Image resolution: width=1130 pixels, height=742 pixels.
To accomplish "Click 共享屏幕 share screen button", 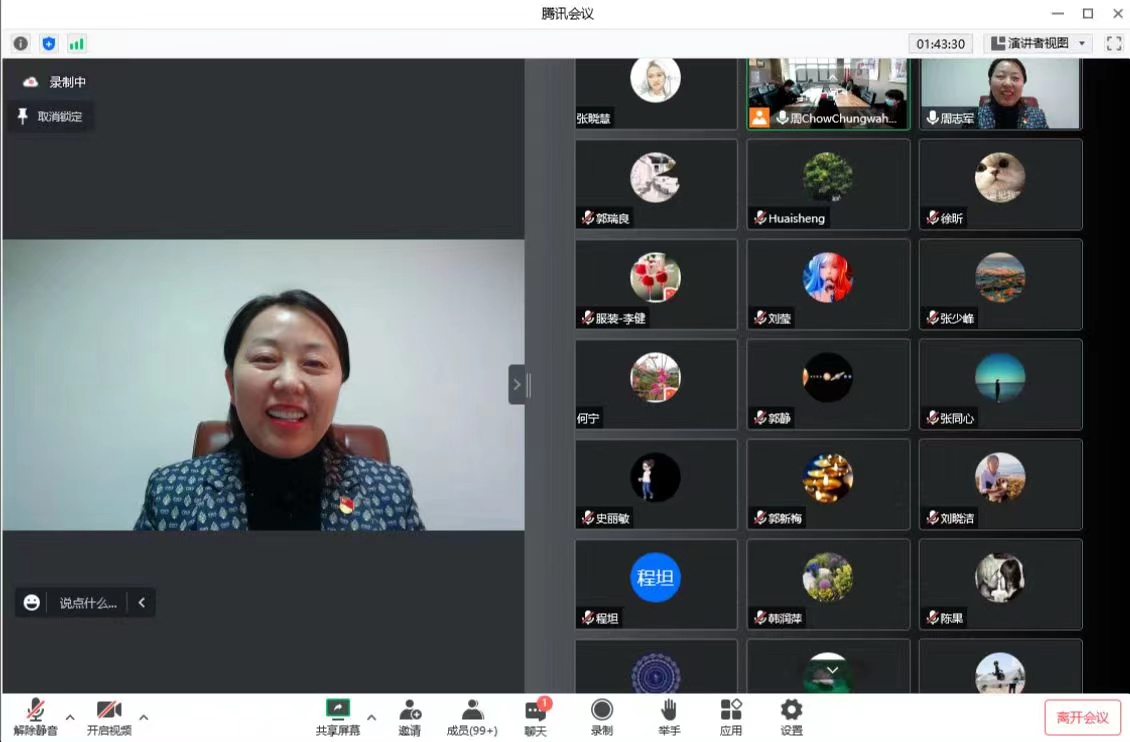I will (x=338, y=716).
